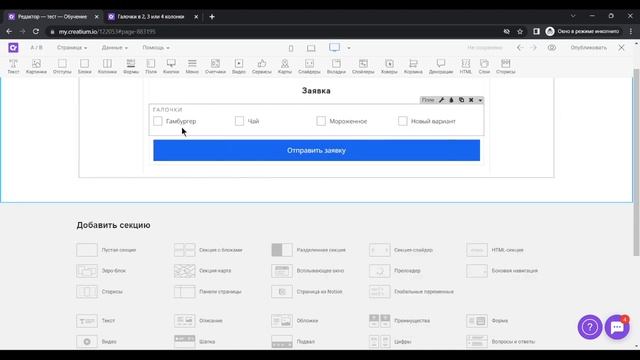Redo with the right arrow in editor
This screenshot has height=360, width=640.
point(533,48)
